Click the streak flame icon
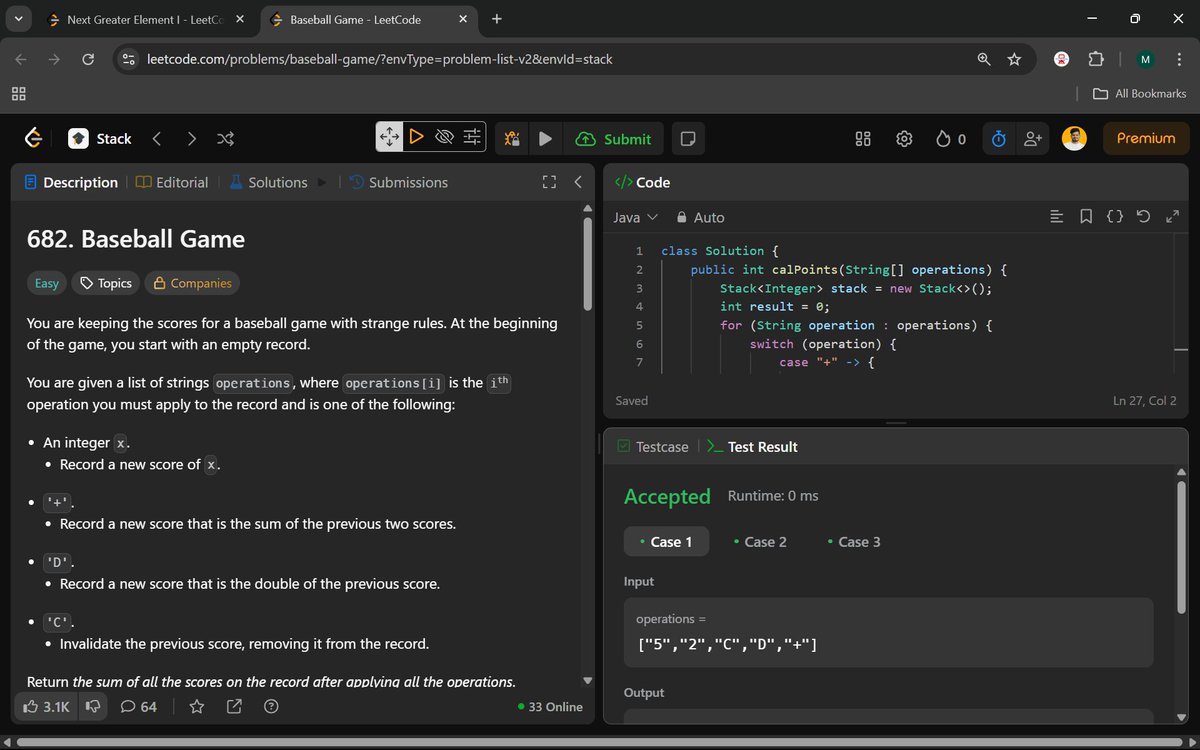The width and height of the screenshot is (1200, 750). point(944,138)
